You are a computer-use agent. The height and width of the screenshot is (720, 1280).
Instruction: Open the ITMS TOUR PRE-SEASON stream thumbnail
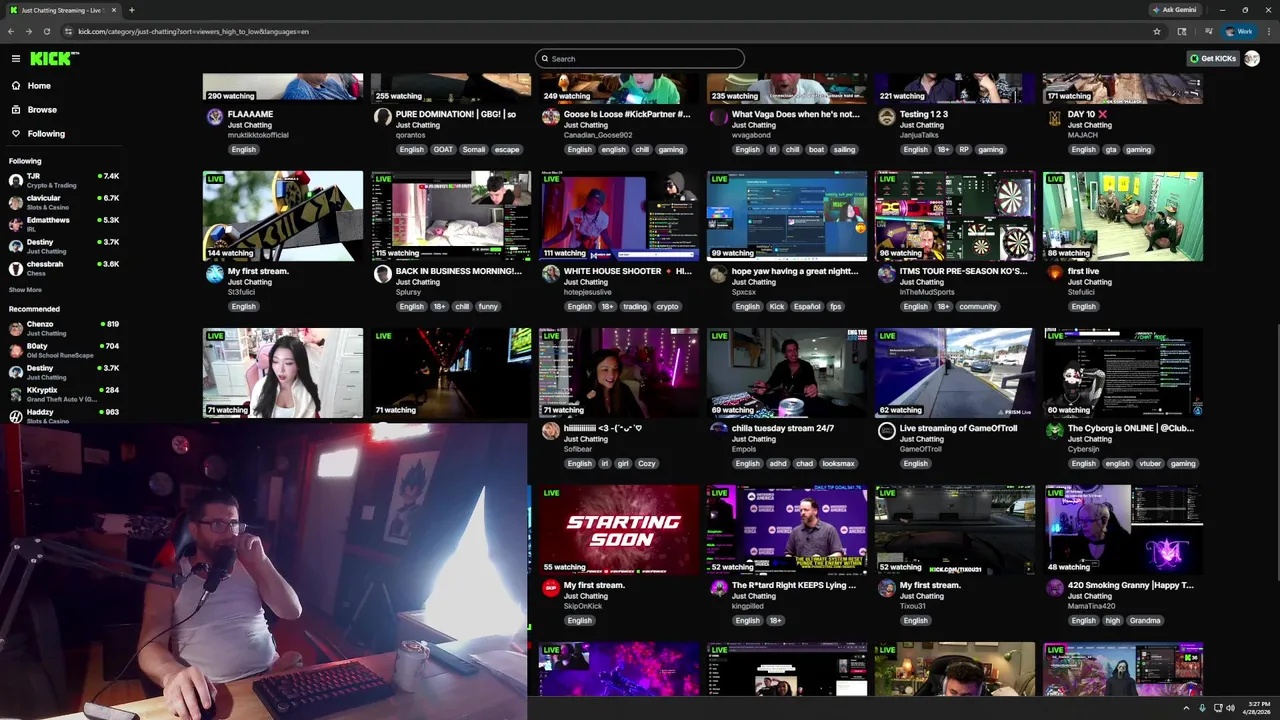(x=955, y=216)
